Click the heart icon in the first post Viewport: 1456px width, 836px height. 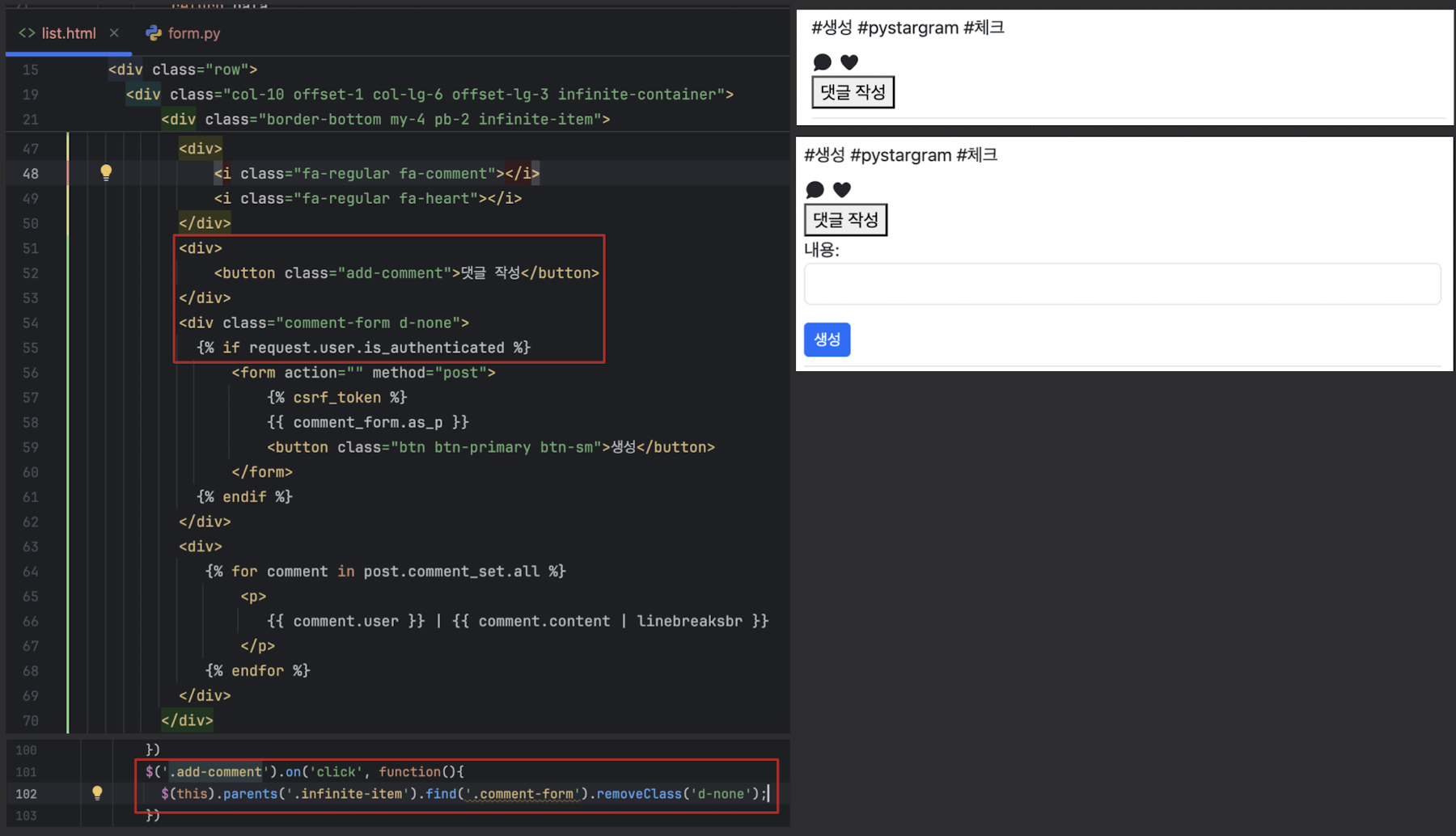tap(849, 61)
